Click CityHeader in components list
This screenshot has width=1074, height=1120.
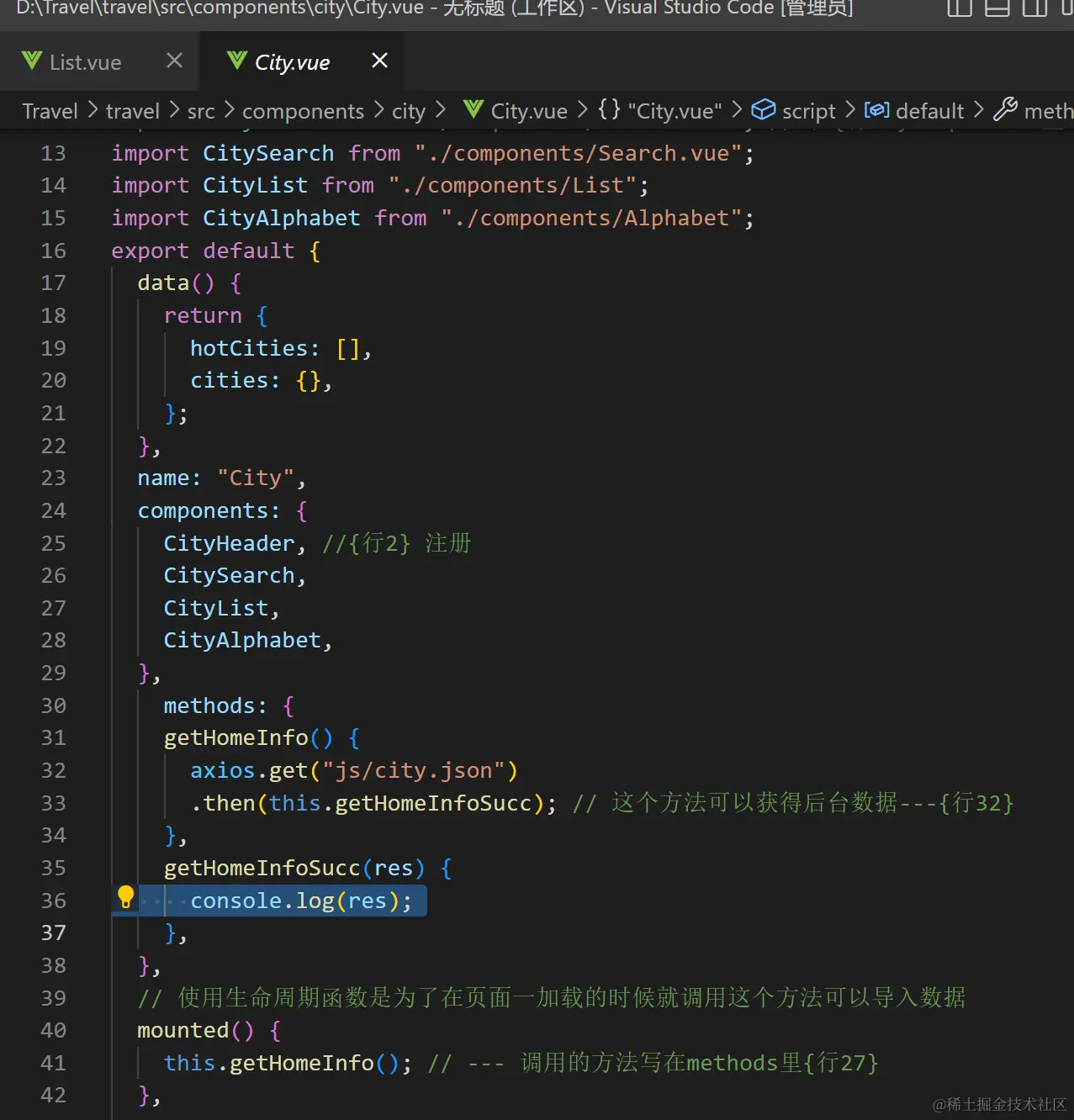229,543
